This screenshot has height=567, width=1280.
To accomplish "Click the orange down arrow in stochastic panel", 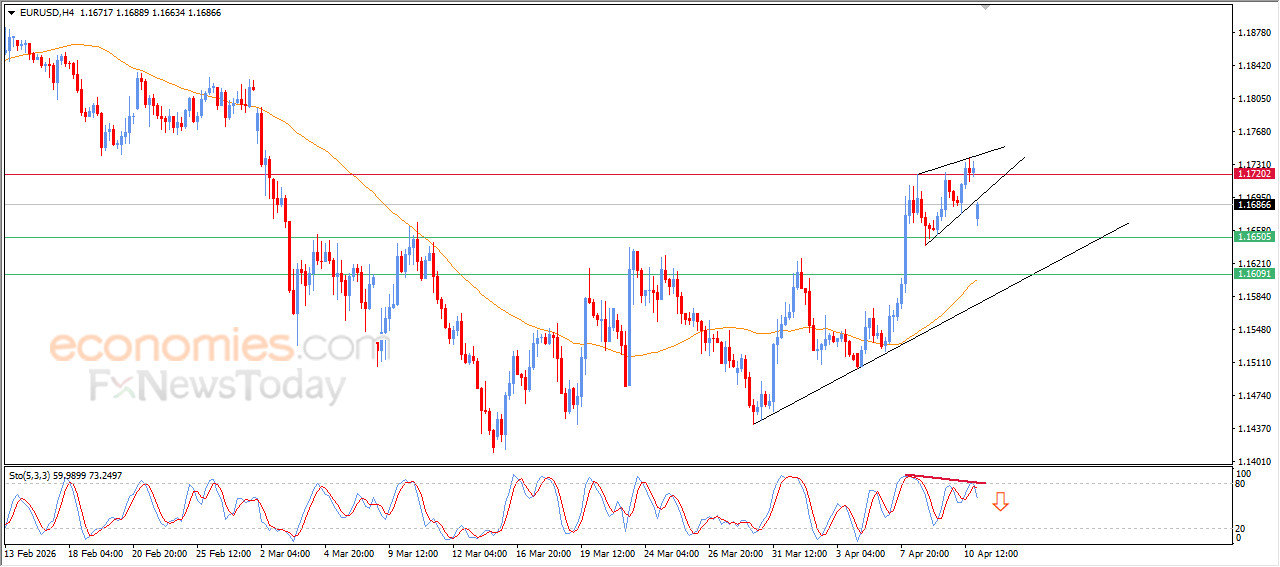I will (999, 501).
